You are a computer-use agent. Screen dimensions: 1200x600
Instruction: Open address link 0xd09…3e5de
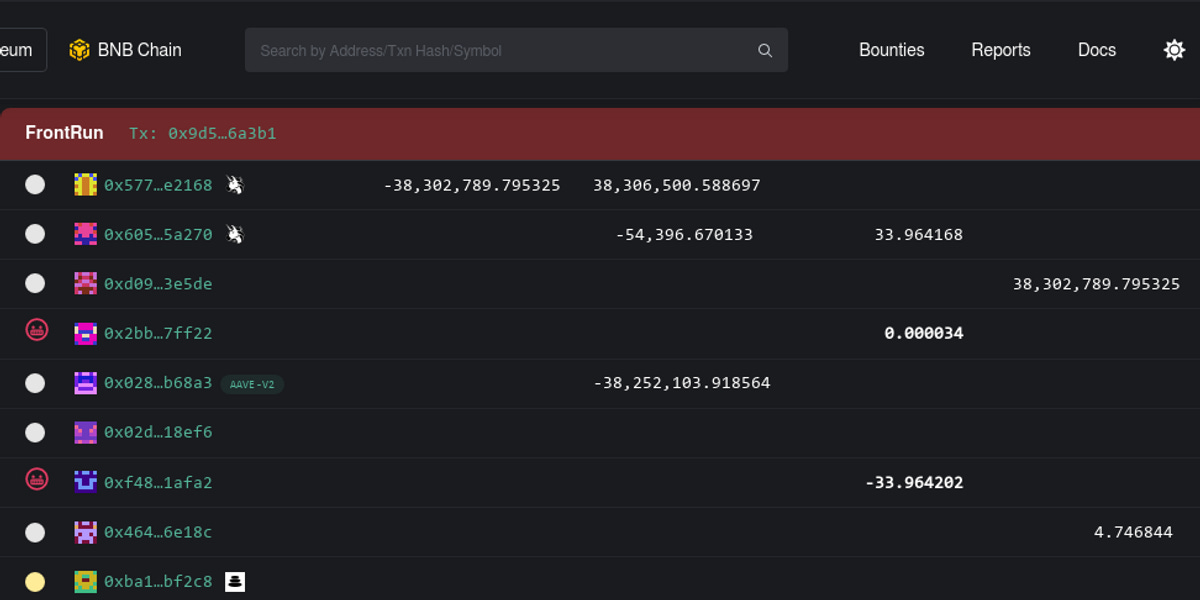click(x=158, y=284)
